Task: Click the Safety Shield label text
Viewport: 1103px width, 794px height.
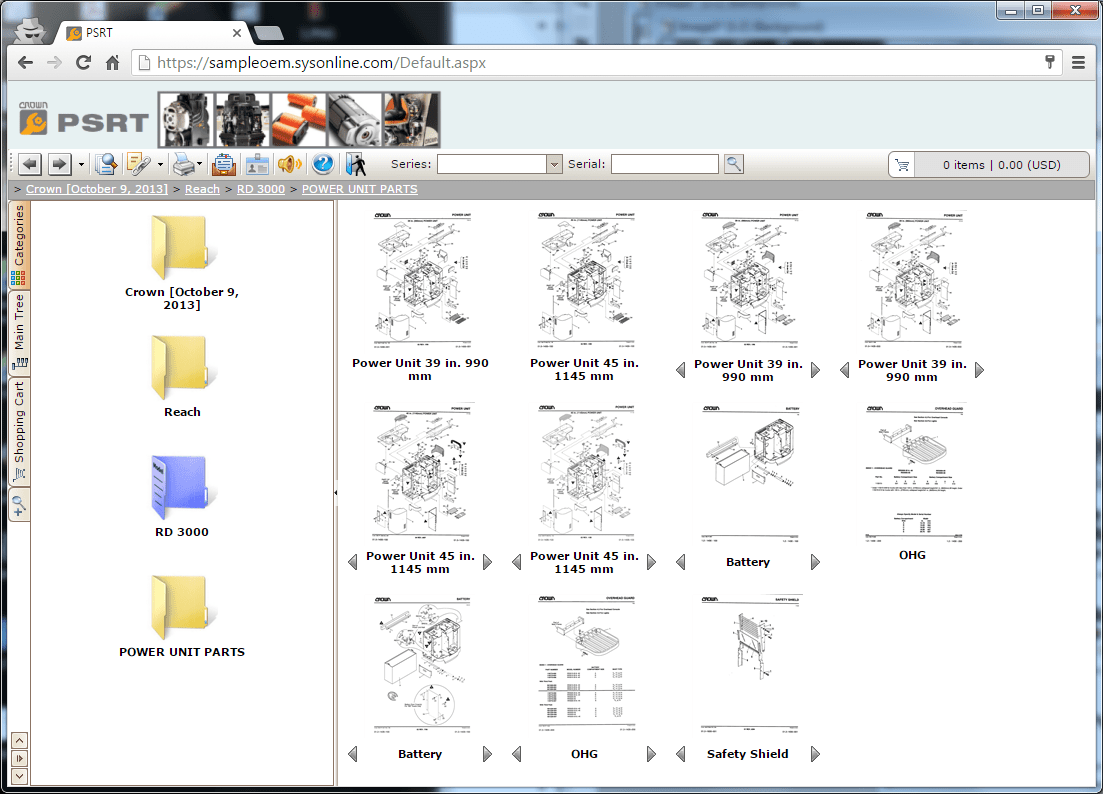Action: (x=748, y=754)
